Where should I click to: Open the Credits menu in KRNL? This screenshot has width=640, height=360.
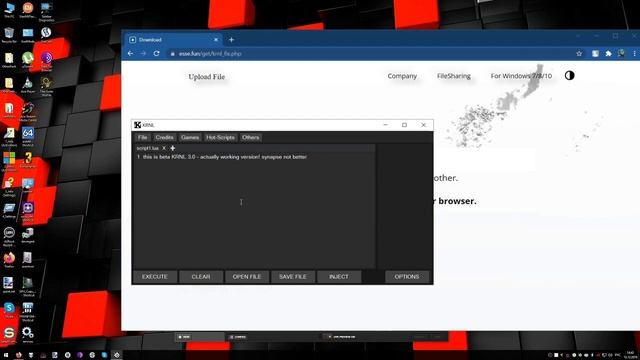[x=164, y=138]
